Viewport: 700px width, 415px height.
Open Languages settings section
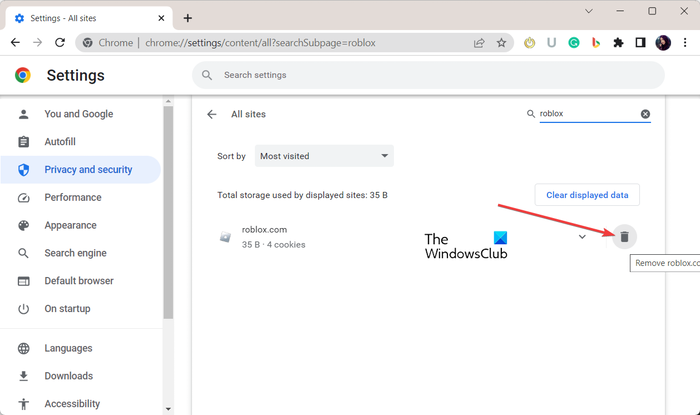[x=68, y=348]
